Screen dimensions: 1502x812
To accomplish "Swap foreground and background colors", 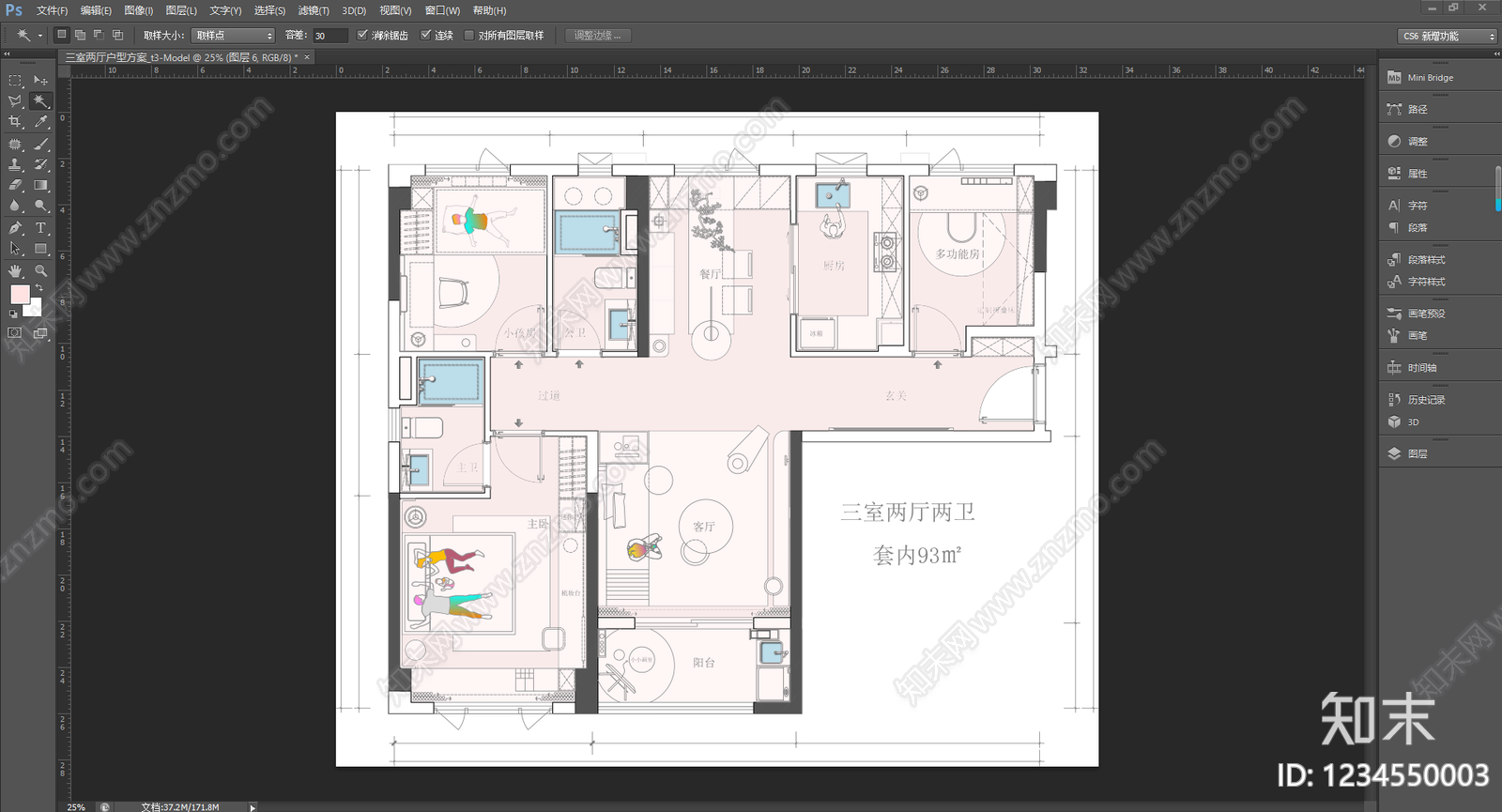I will point(38,288).
